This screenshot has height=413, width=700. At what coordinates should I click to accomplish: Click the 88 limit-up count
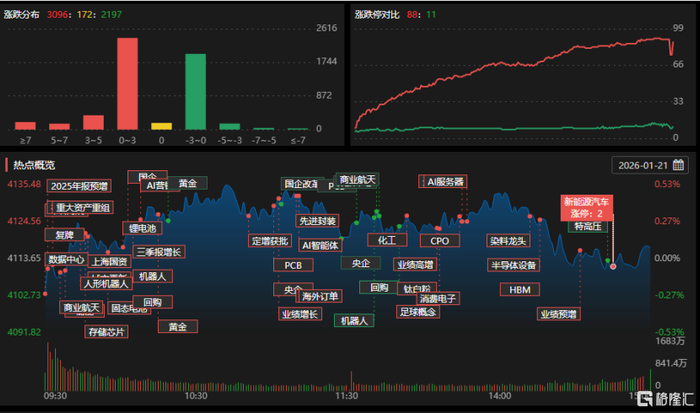[x=412, y=14]
